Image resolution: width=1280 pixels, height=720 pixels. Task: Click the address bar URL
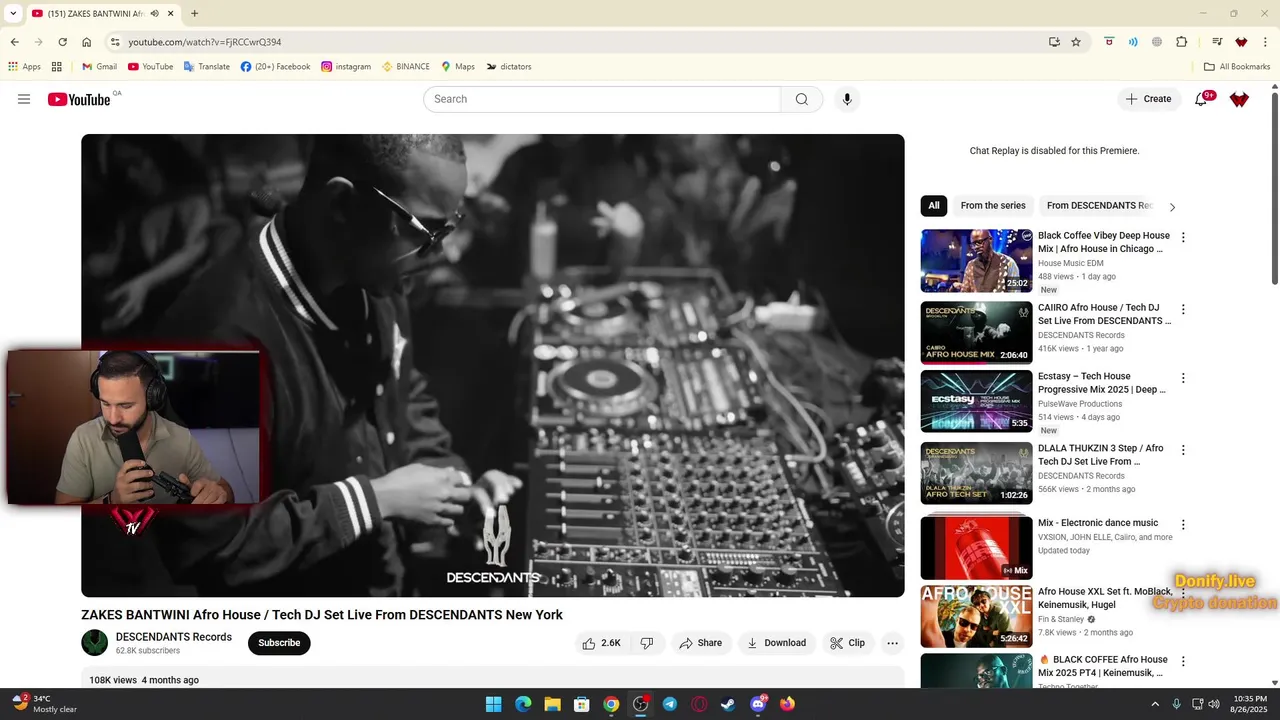[x=205, y=42]
